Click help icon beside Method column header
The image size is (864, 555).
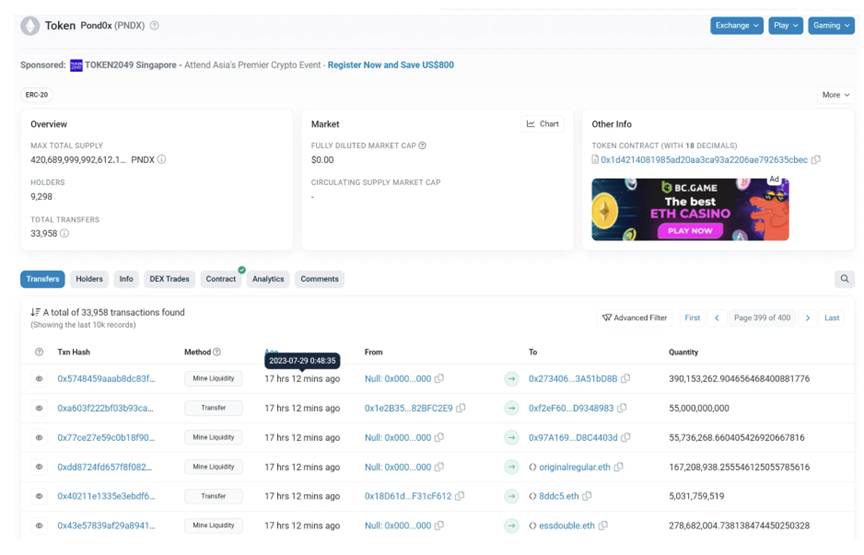point(217,352)
